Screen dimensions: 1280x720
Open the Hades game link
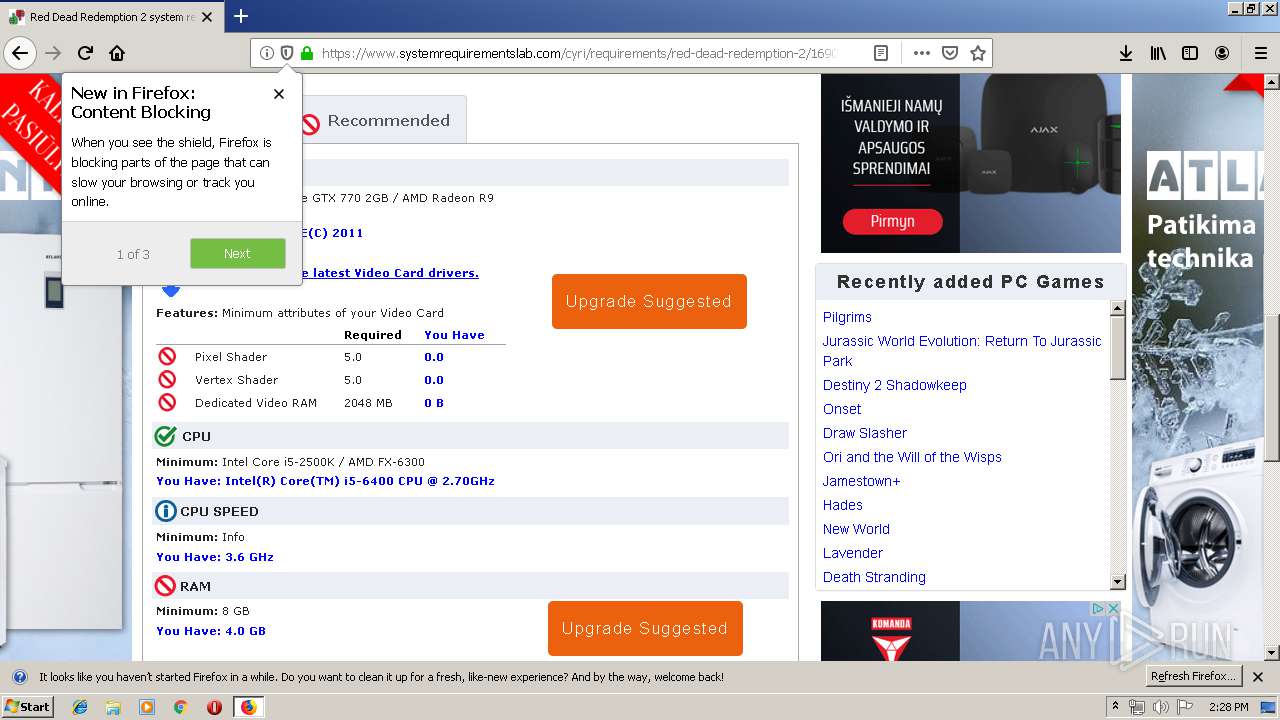[843, 505]
